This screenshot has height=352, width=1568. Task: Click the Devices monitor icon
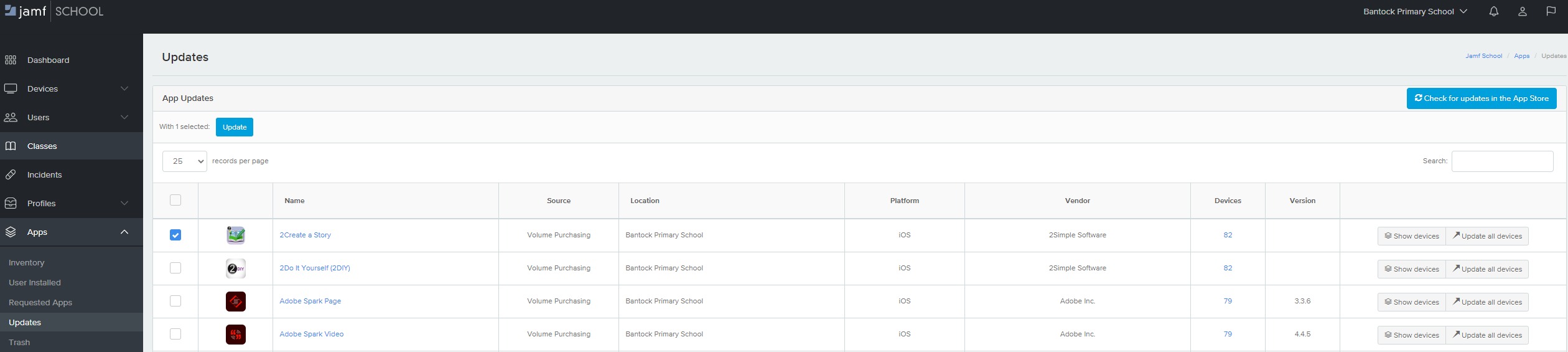[x=11, y=89]
